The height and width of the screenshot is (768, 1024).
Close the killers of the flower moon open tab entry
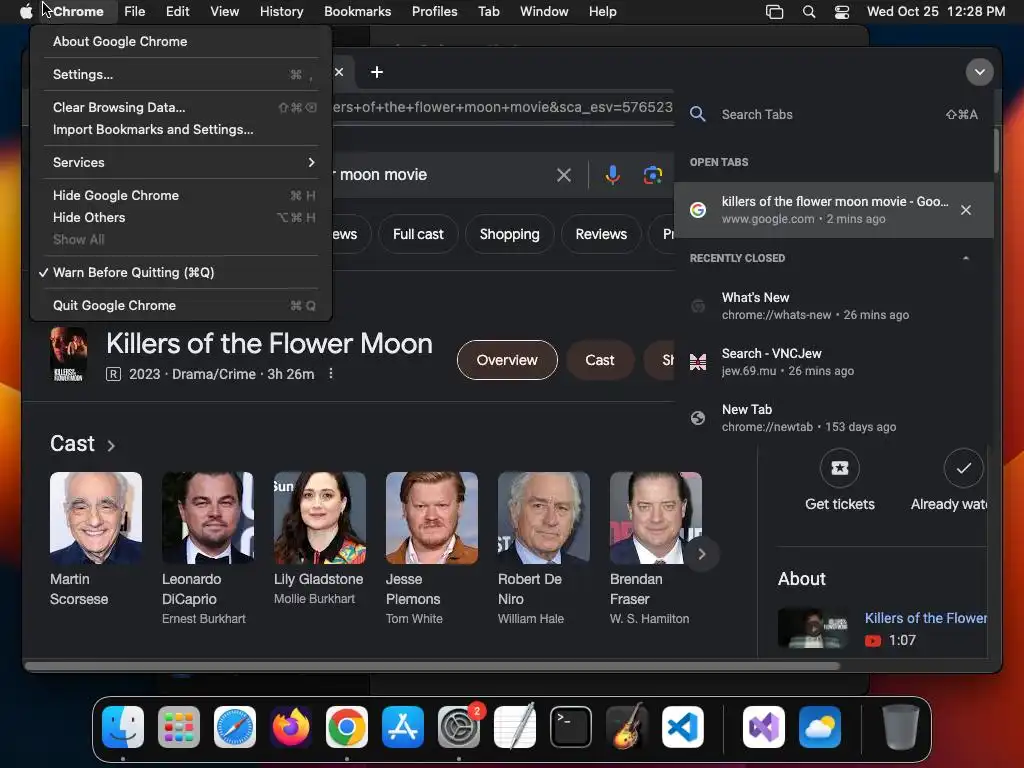pos(966,210)
